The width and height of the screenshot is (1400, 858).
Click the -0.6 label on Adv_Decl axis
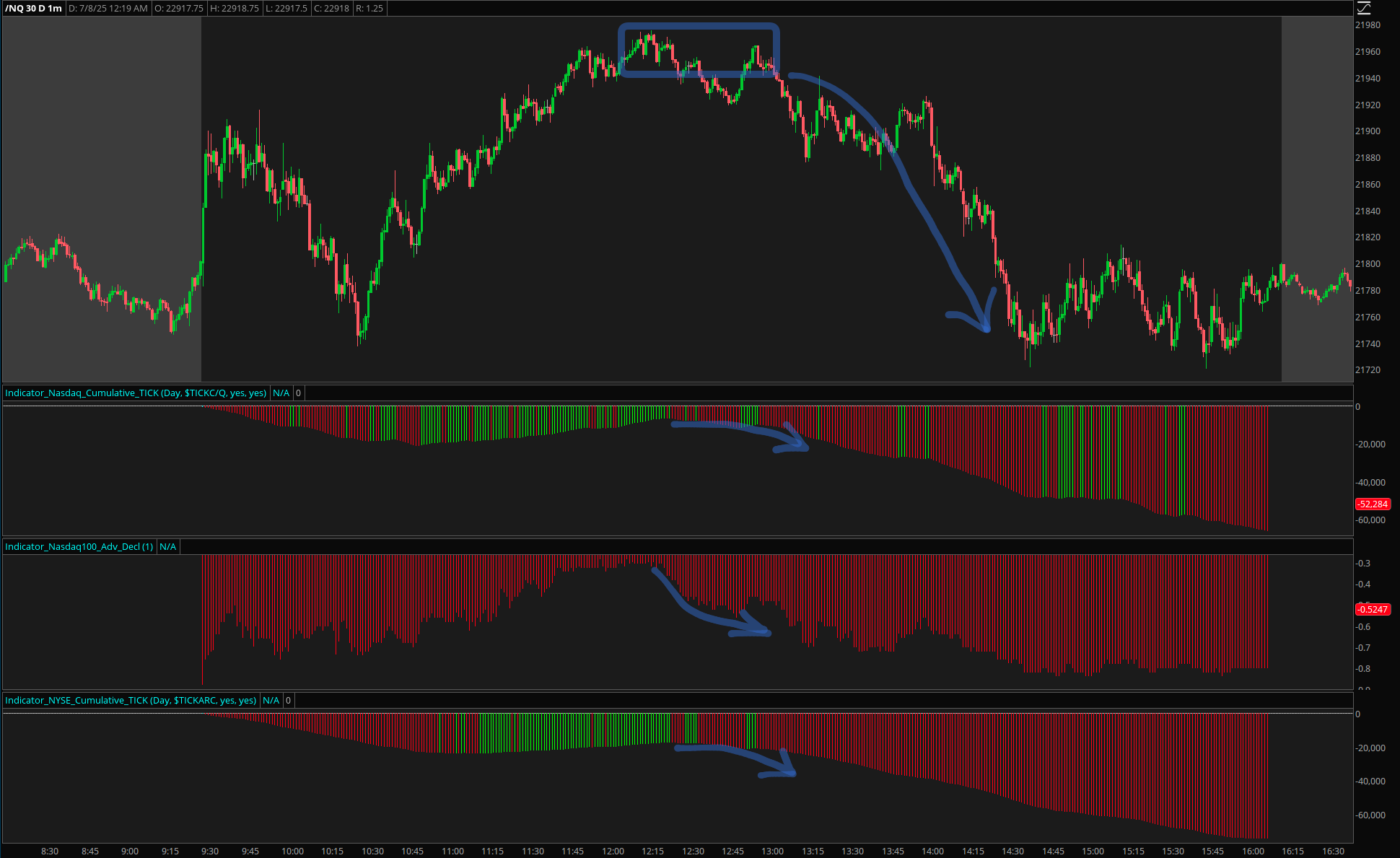coord(1362,627)
